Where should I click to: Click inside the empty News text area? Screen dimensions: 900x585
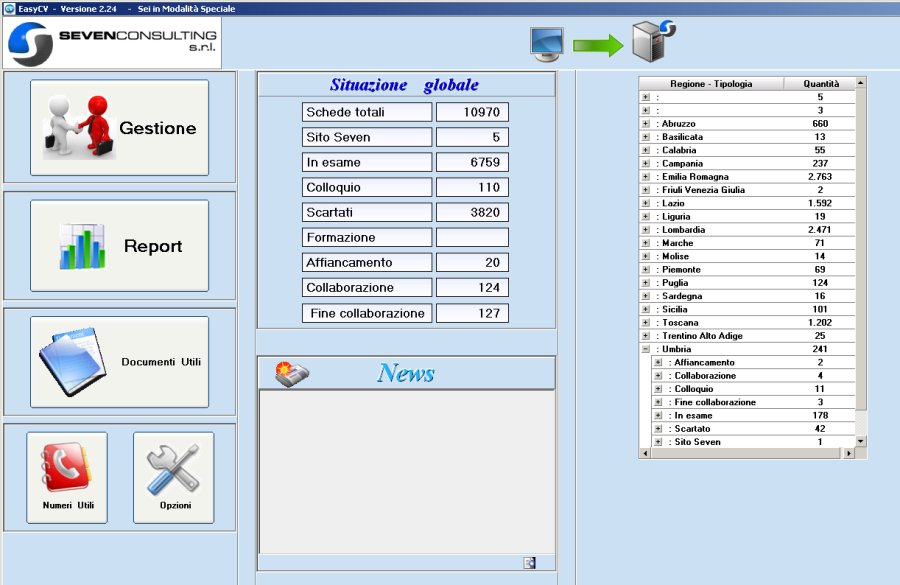[407, 472]
